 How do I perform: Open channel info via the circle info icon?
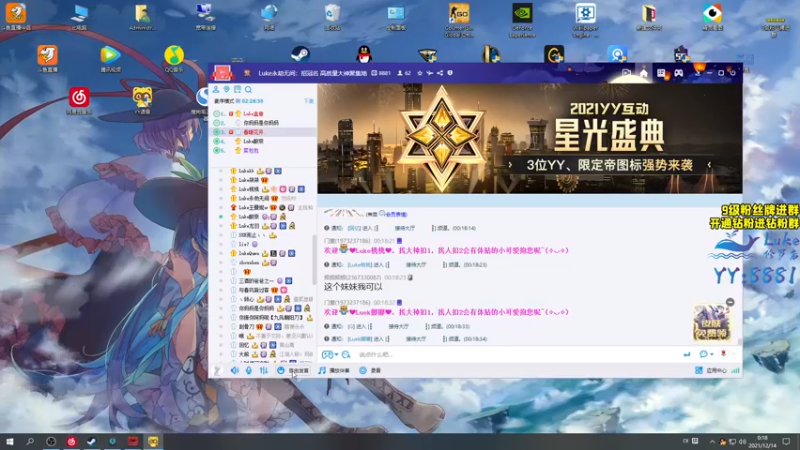450,73
